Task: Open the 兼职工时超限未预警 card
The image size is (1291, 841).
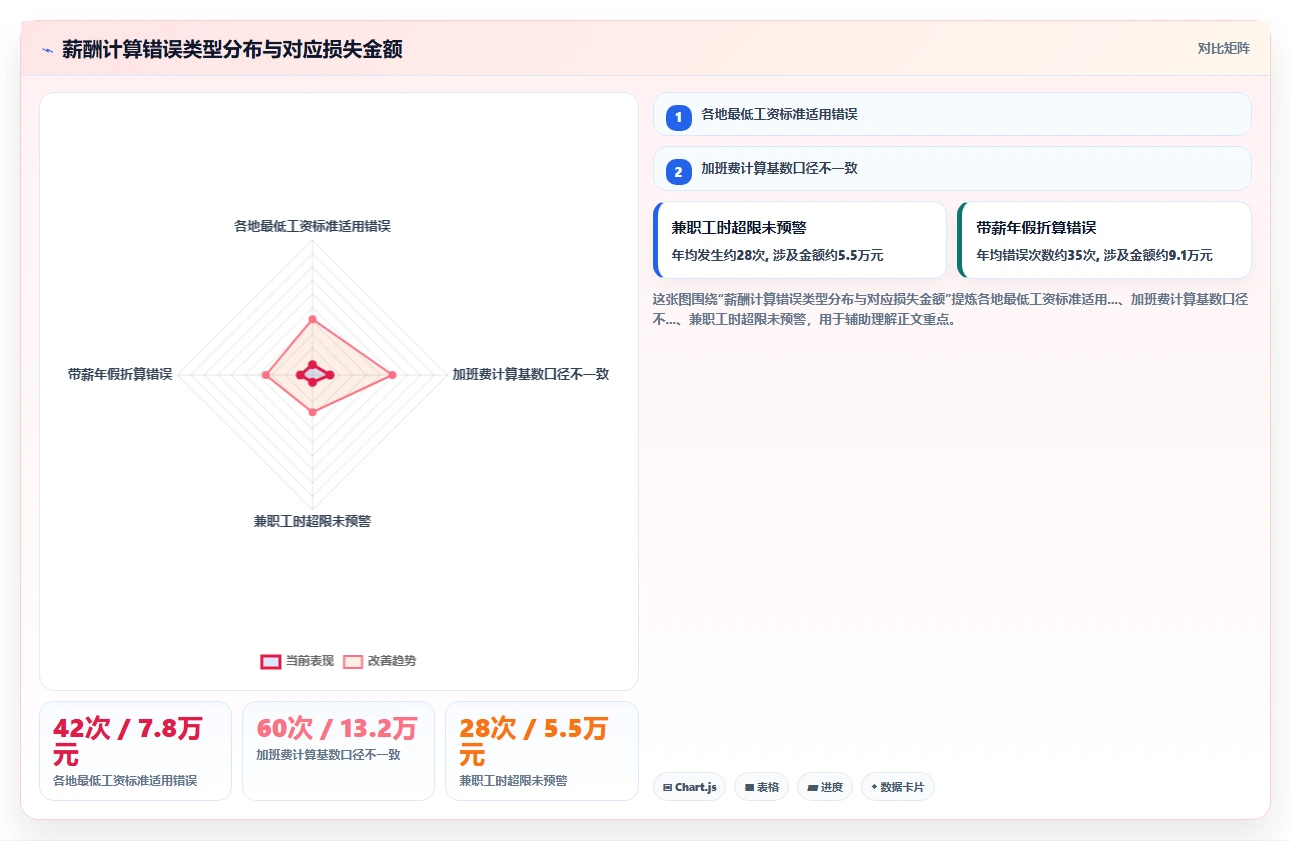Action: 799,240
